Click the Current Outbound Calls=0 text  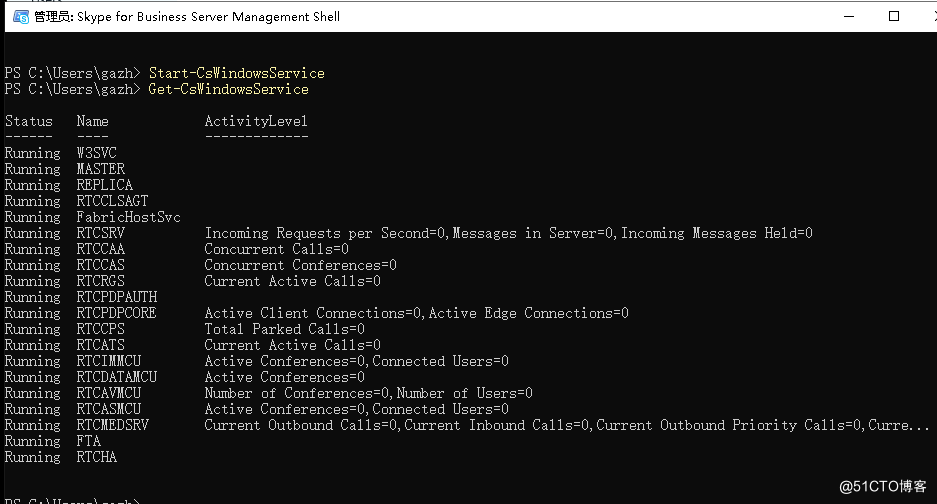pyautogui.click(x=302, y=426)
